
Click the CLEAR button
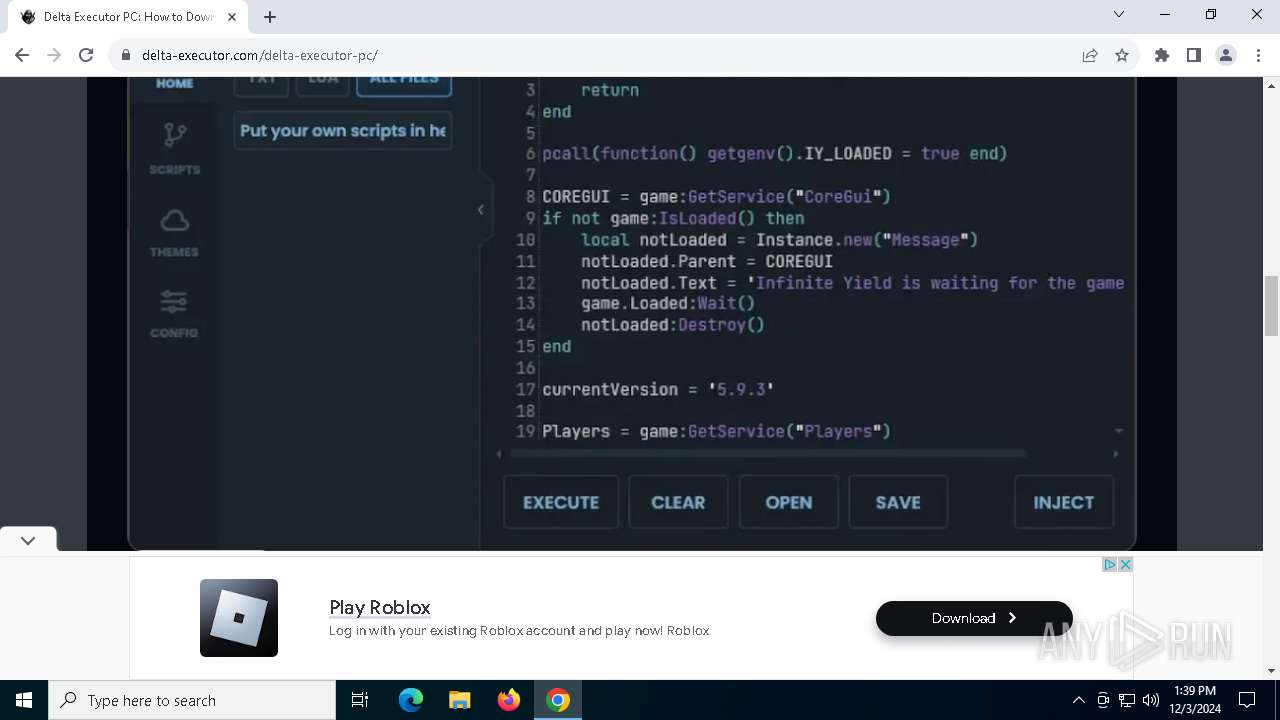coord(678,502)
